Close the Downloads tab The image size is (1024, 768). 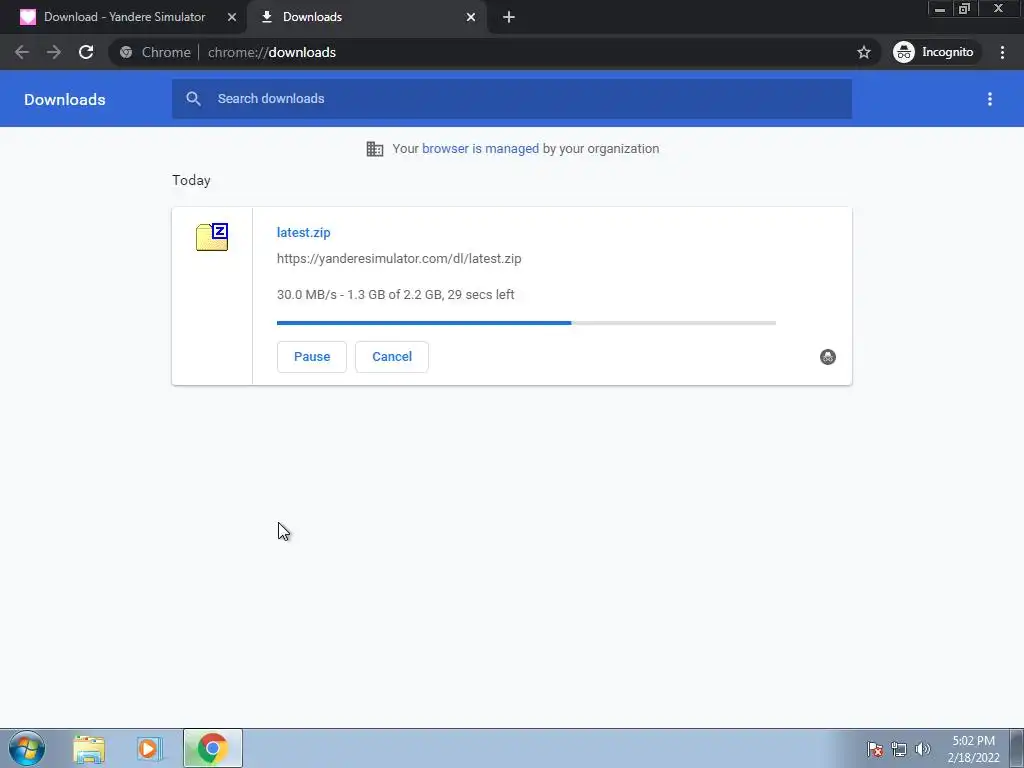point(471,17)
